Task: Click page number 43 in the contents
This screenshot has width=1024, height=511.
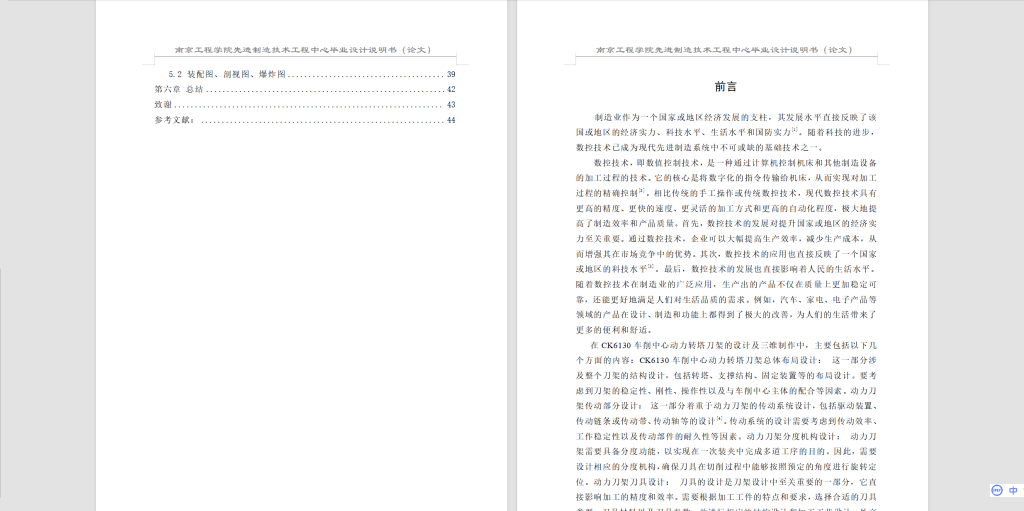Action: (451, 105)
